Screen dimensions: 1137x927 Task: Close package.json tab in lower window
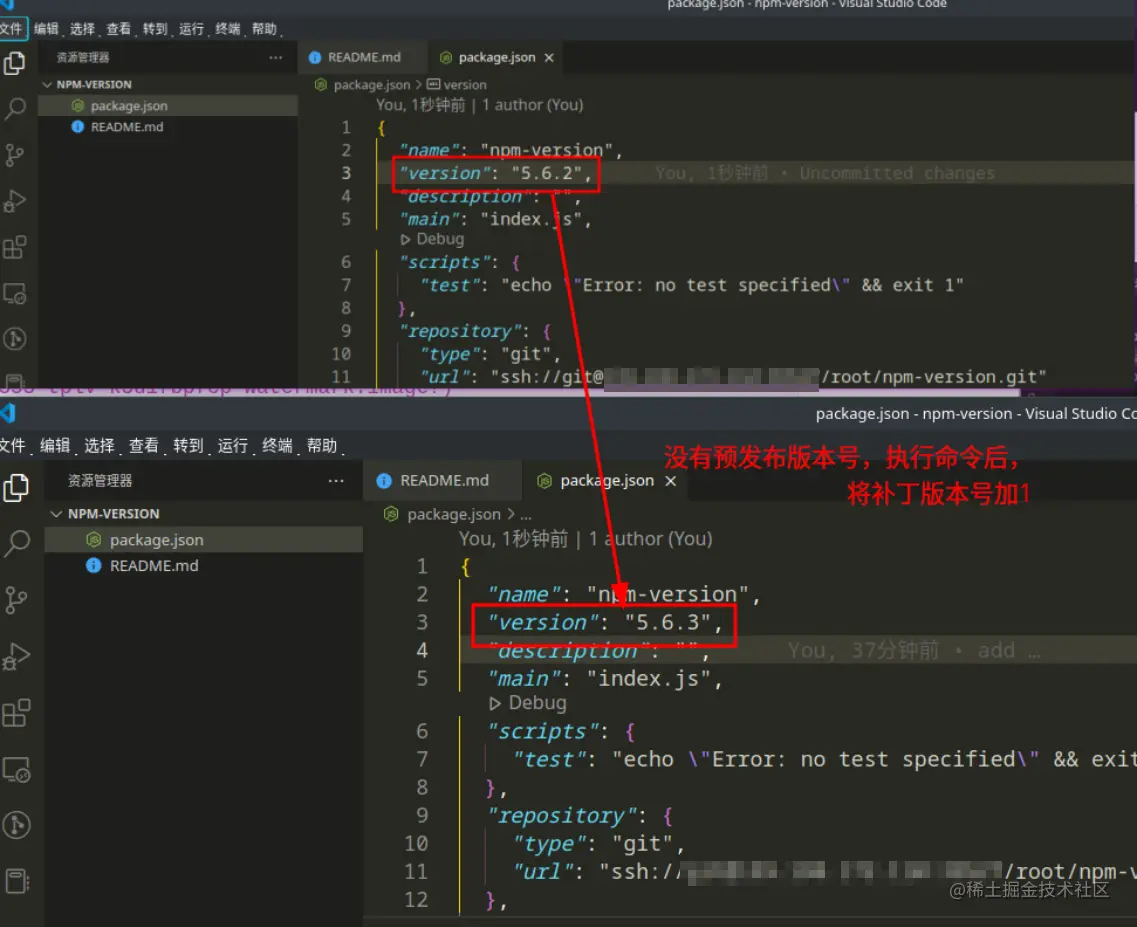(x=671, y=480)
